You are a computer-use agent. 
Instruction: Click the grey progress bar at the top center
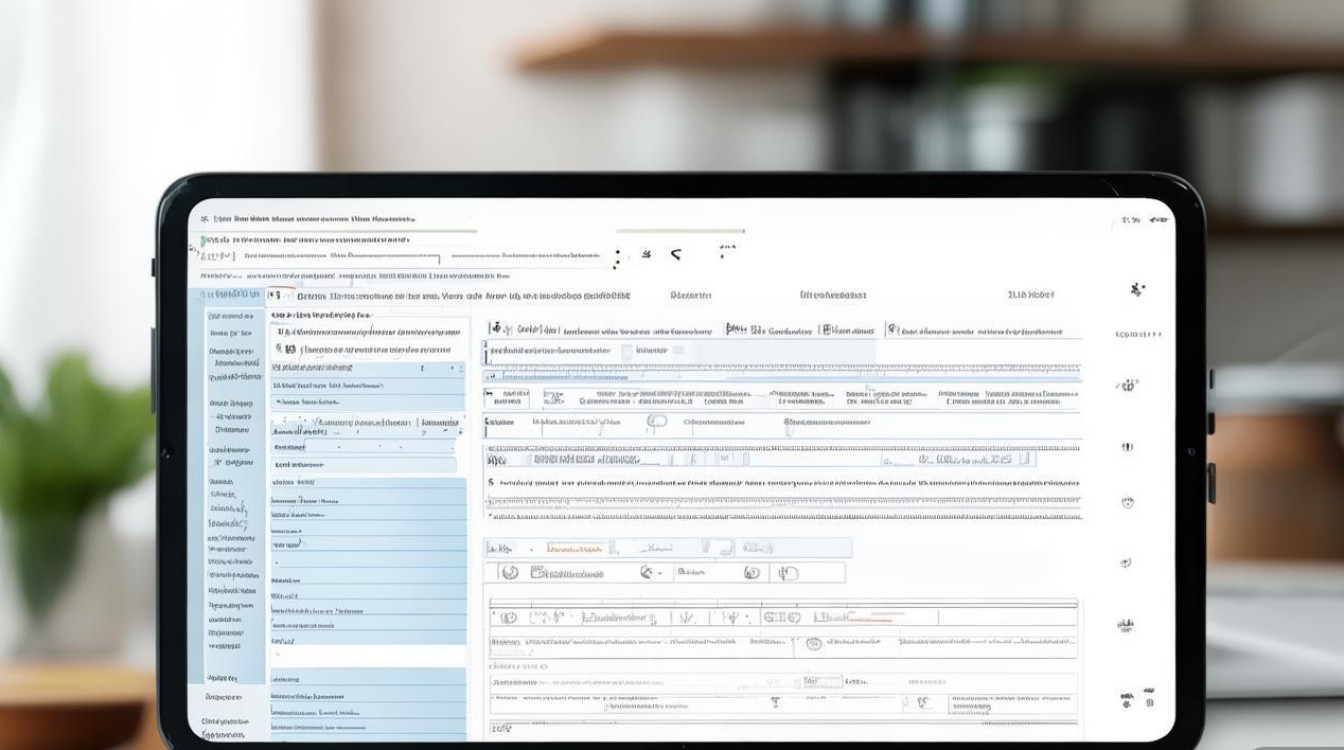(680, 231)
